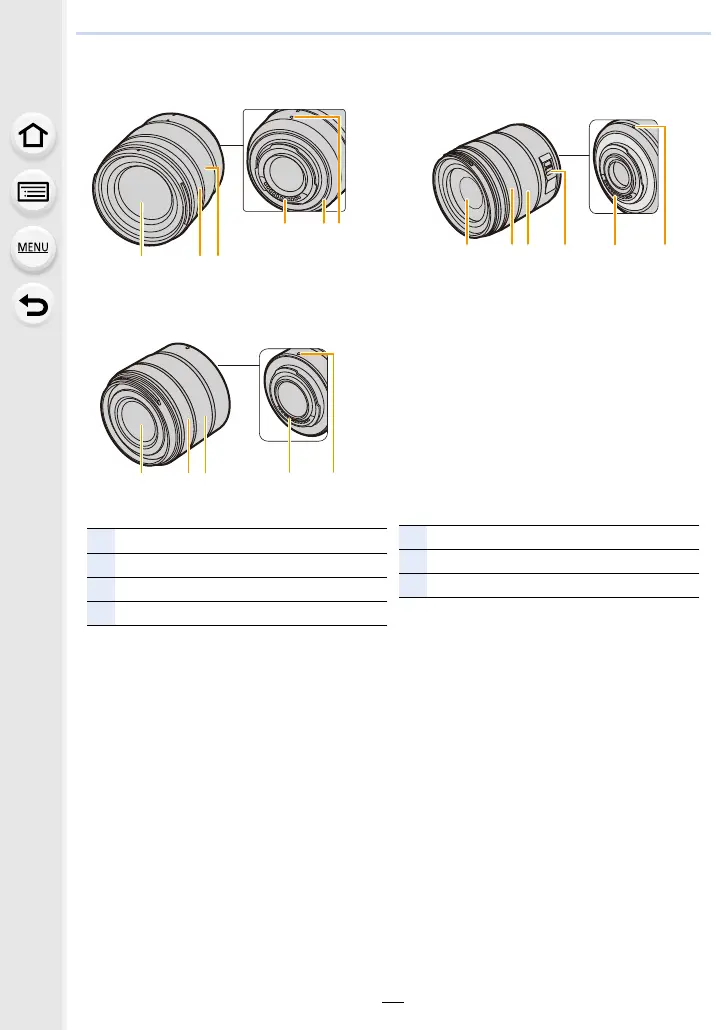Go to the Home page icon

(x=33, y=135)
